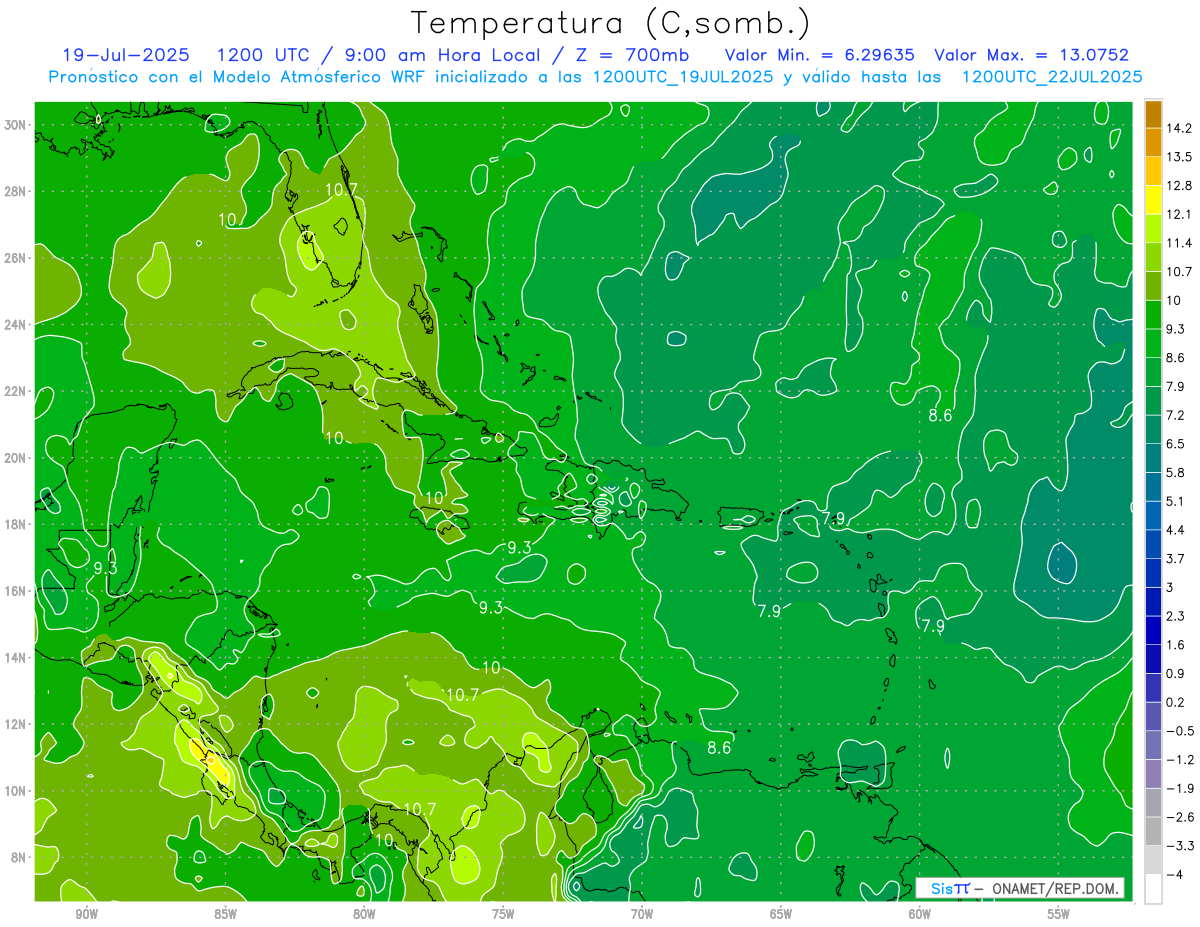Viewport: 1200px width, 927px height.
Task: Click the 3.7 label on the colorbar
Action: 1176,558
